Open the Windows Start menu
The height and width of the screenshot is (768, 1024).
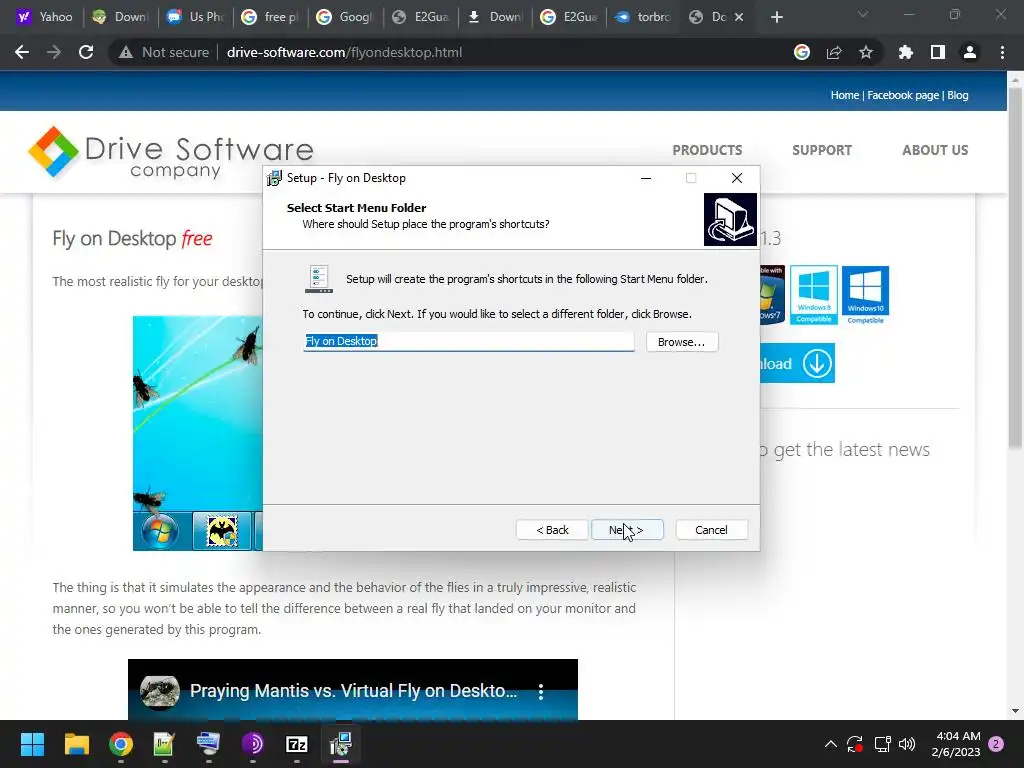(32, 744)
